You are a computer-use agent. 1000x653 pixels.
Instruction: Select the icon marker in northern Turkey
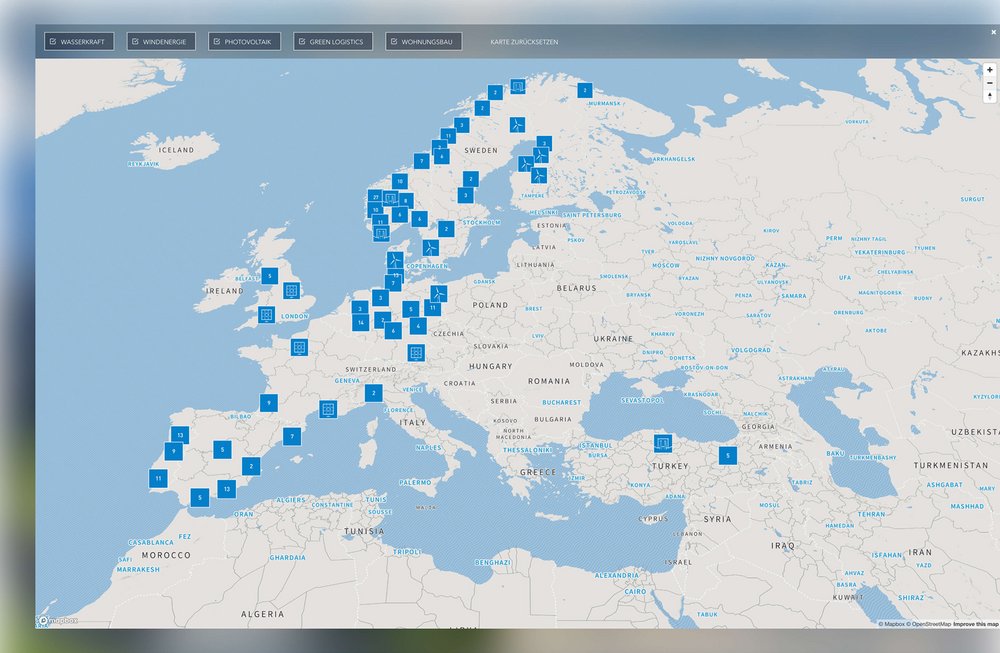coord(663,443)
